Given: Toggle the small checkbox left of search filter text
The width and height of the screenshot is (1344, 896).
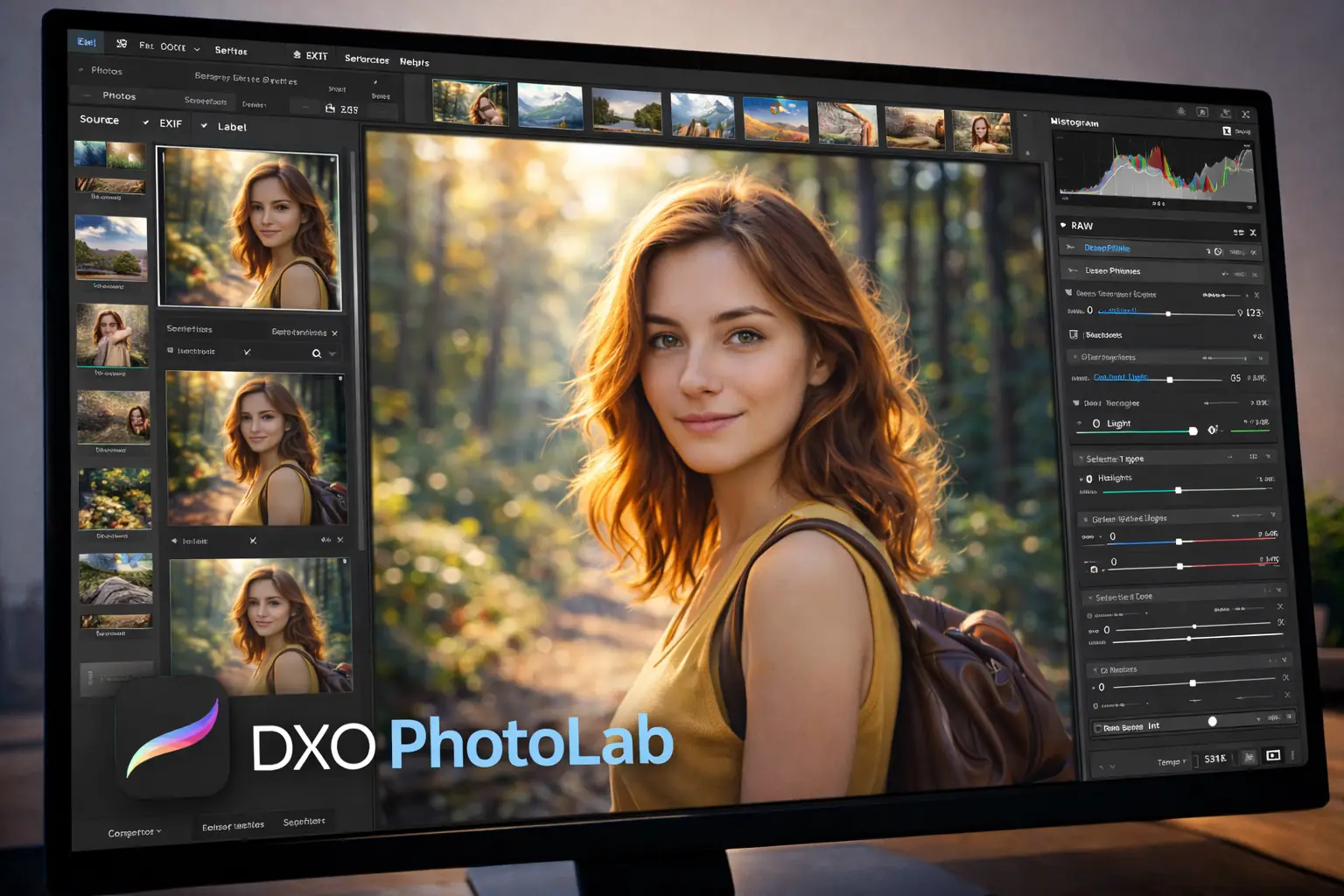Looking at the screenshot, I should (171, 350).
